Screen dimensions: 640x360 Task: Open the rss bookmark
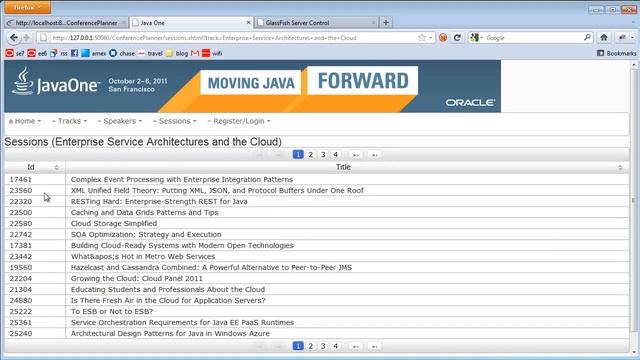[59, 53]
